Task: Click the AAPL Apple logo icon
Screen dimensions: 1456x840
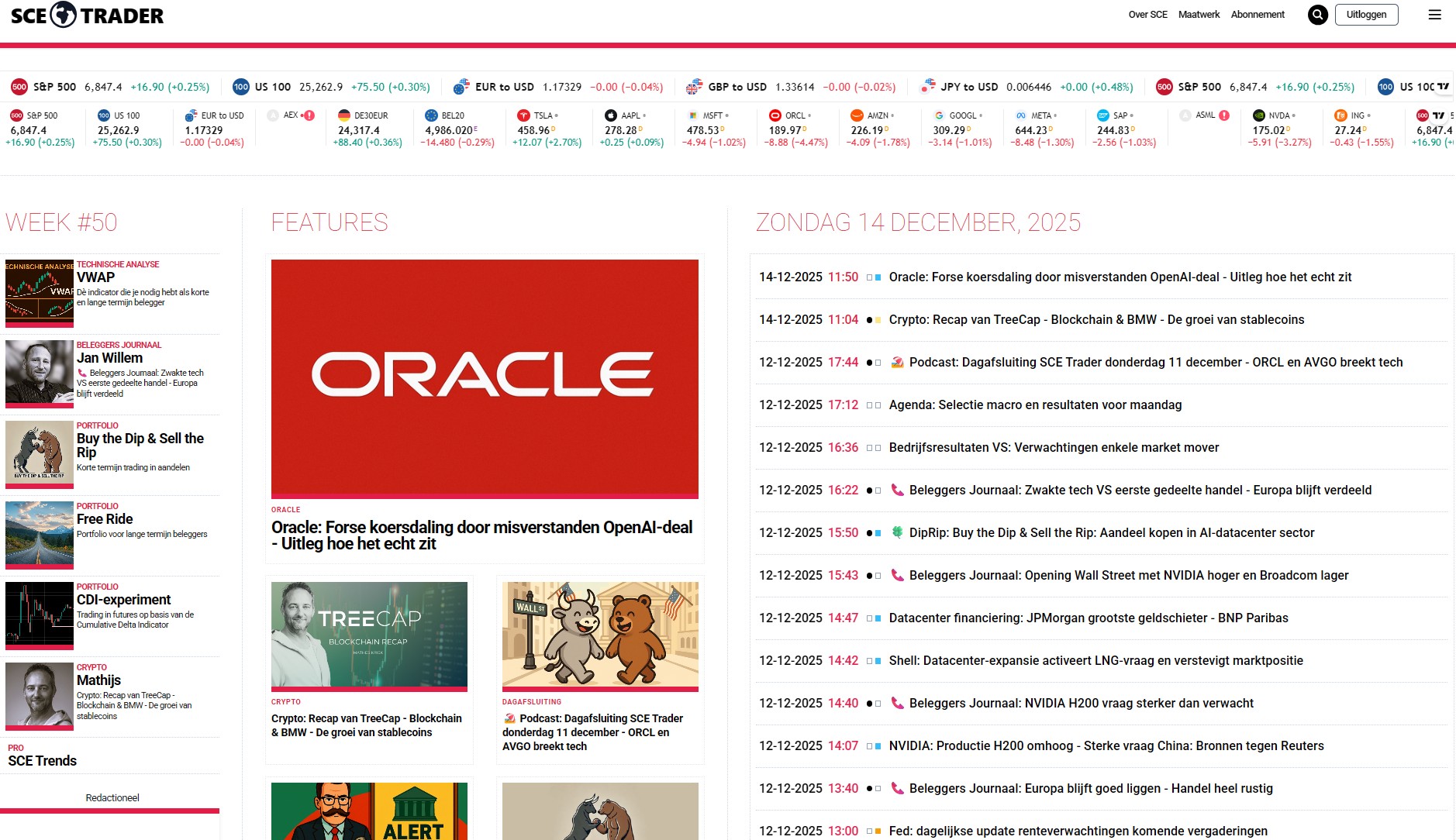Action: [611, 115]
